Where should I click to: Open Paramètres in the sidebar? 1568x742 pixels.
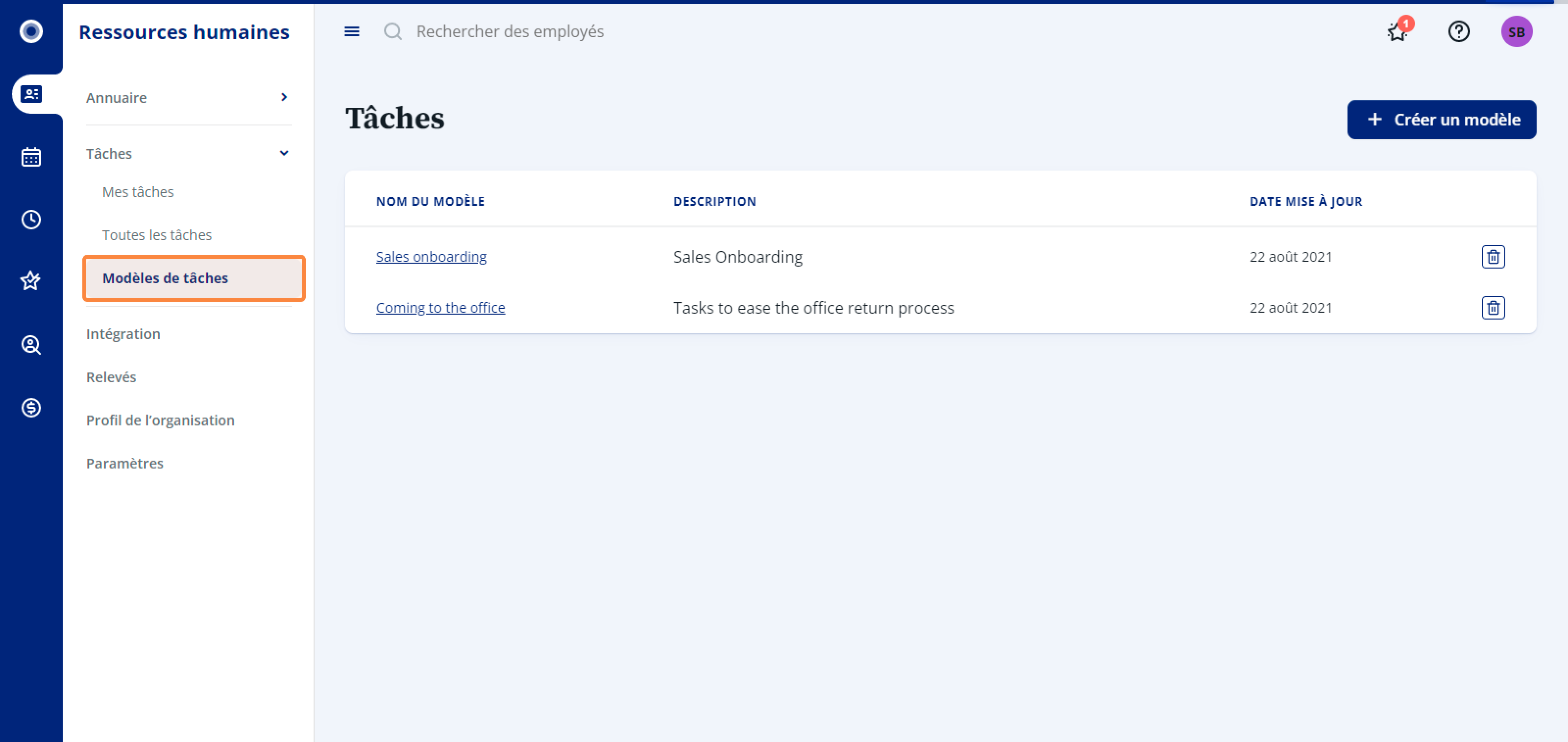click(125, 464)
